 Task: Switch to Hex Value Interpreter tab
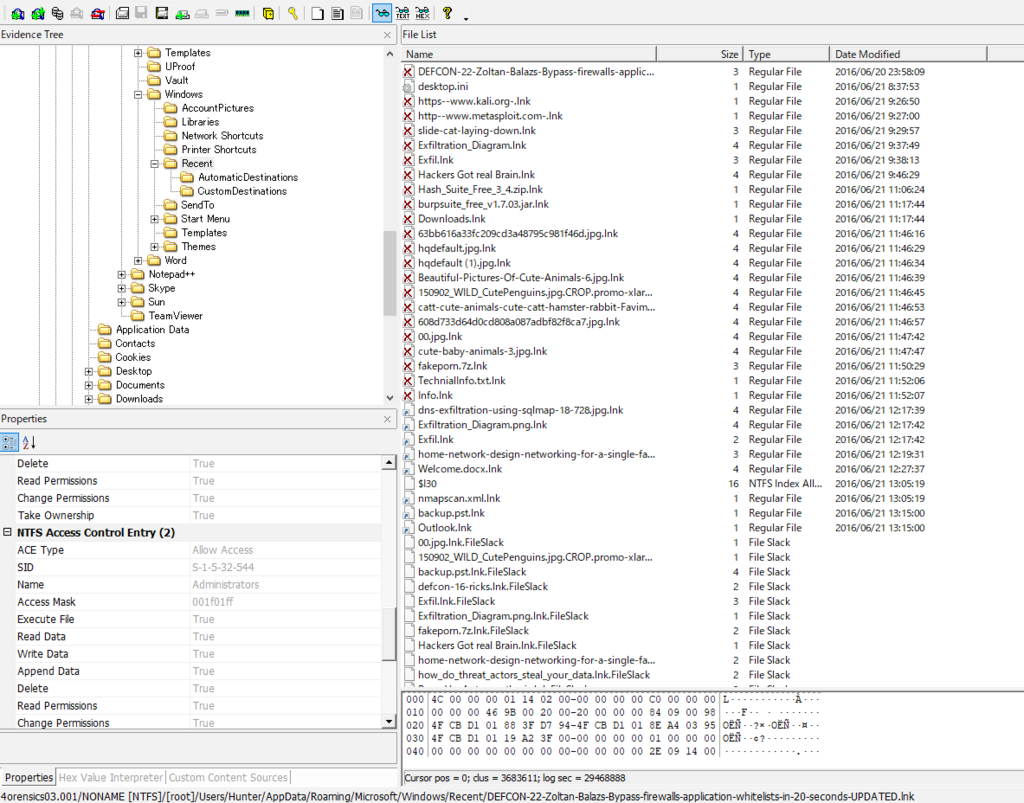tap(110, 778)
